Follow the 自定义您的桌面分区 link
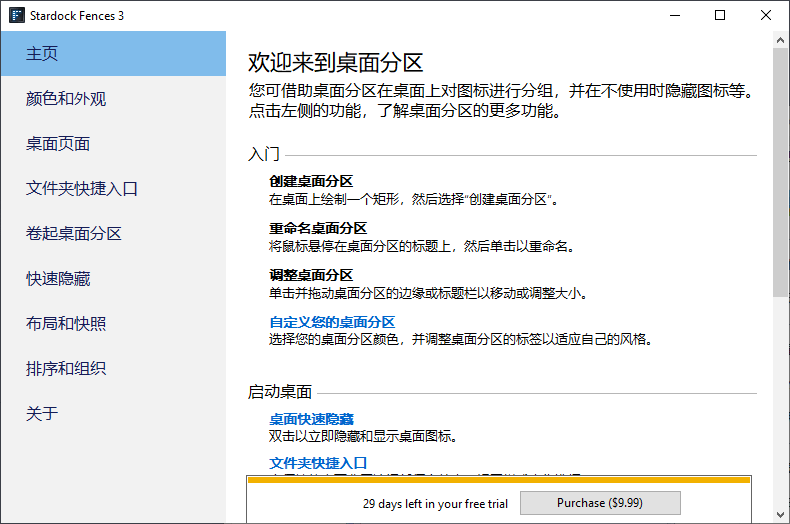 (332, 322)
